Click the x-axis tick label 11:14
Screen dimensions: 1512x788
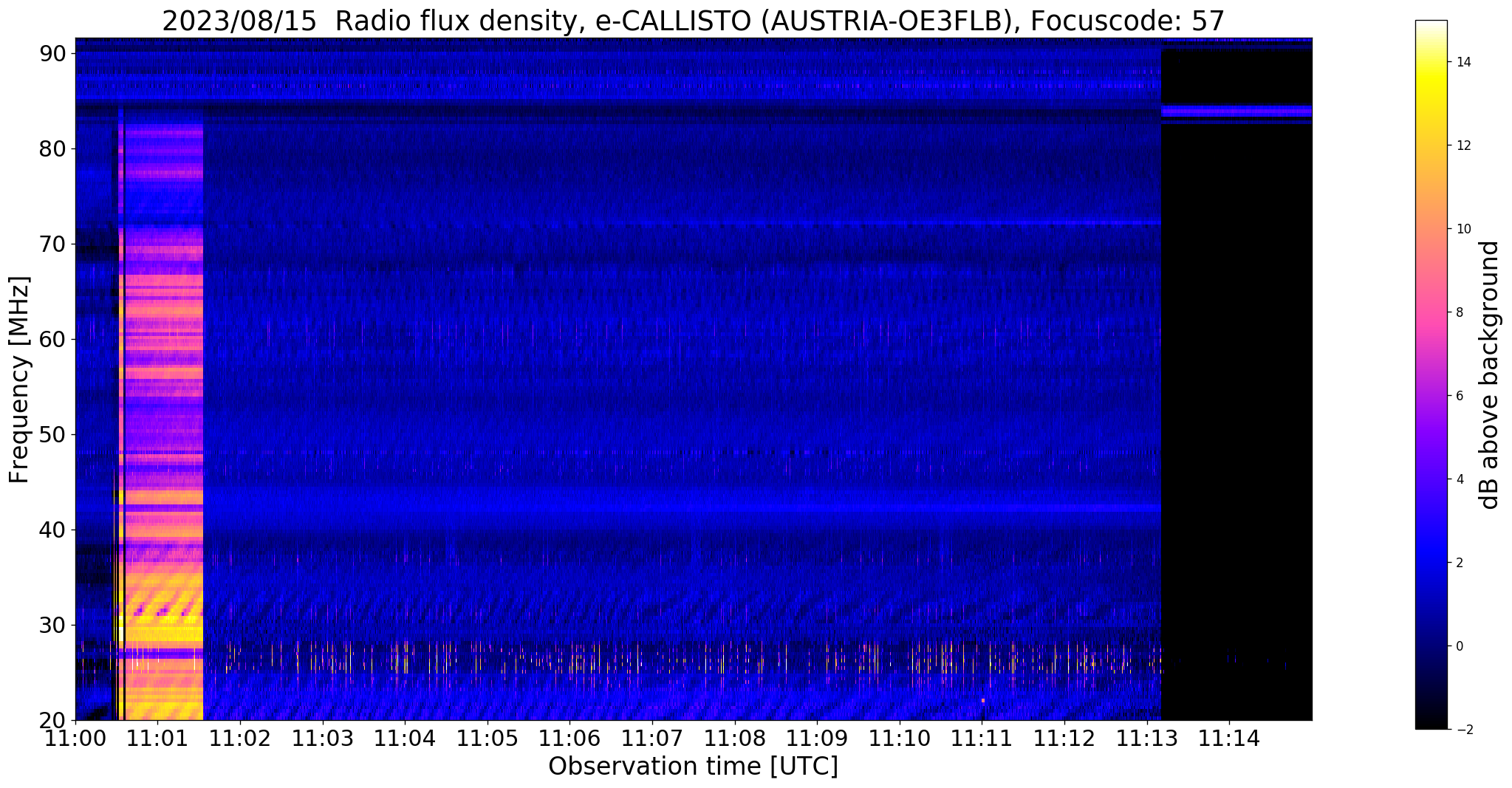pos(1229,738)
